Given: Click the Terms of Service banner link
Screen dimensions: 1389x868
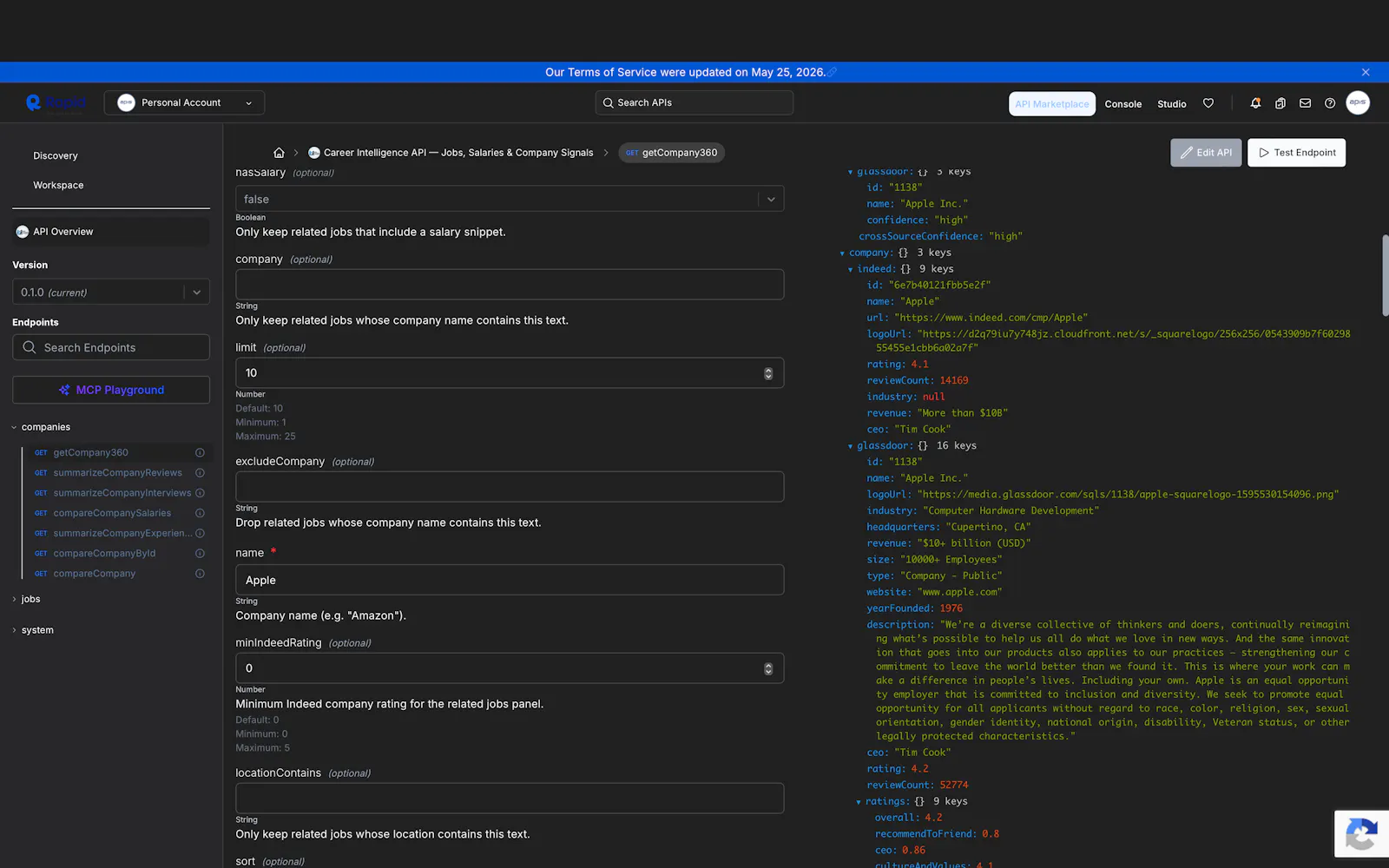Looking at the screenshot, I should (x=832, y=72).
